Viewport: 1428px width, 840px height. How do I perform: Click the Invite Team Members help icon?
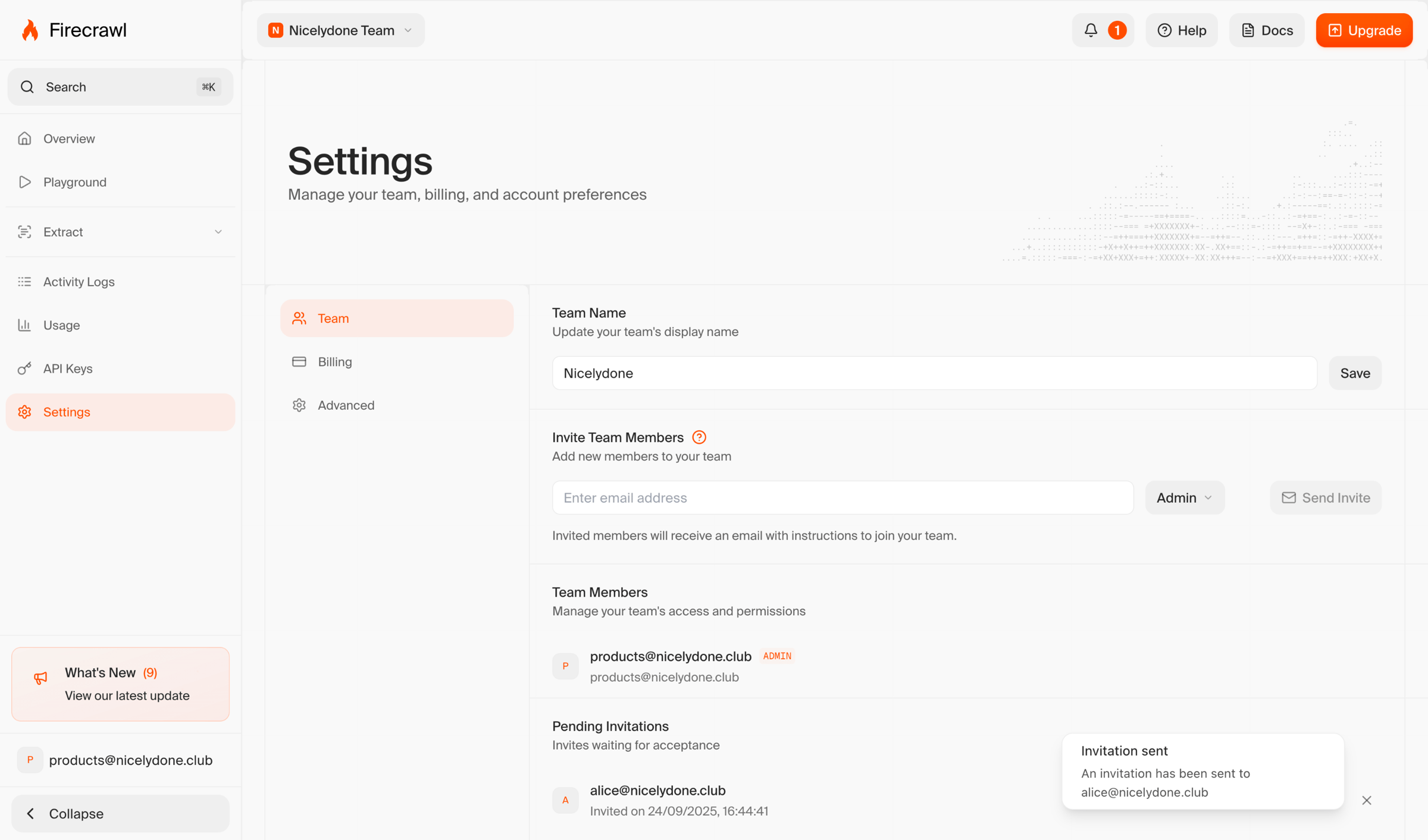tap(699, 437)
